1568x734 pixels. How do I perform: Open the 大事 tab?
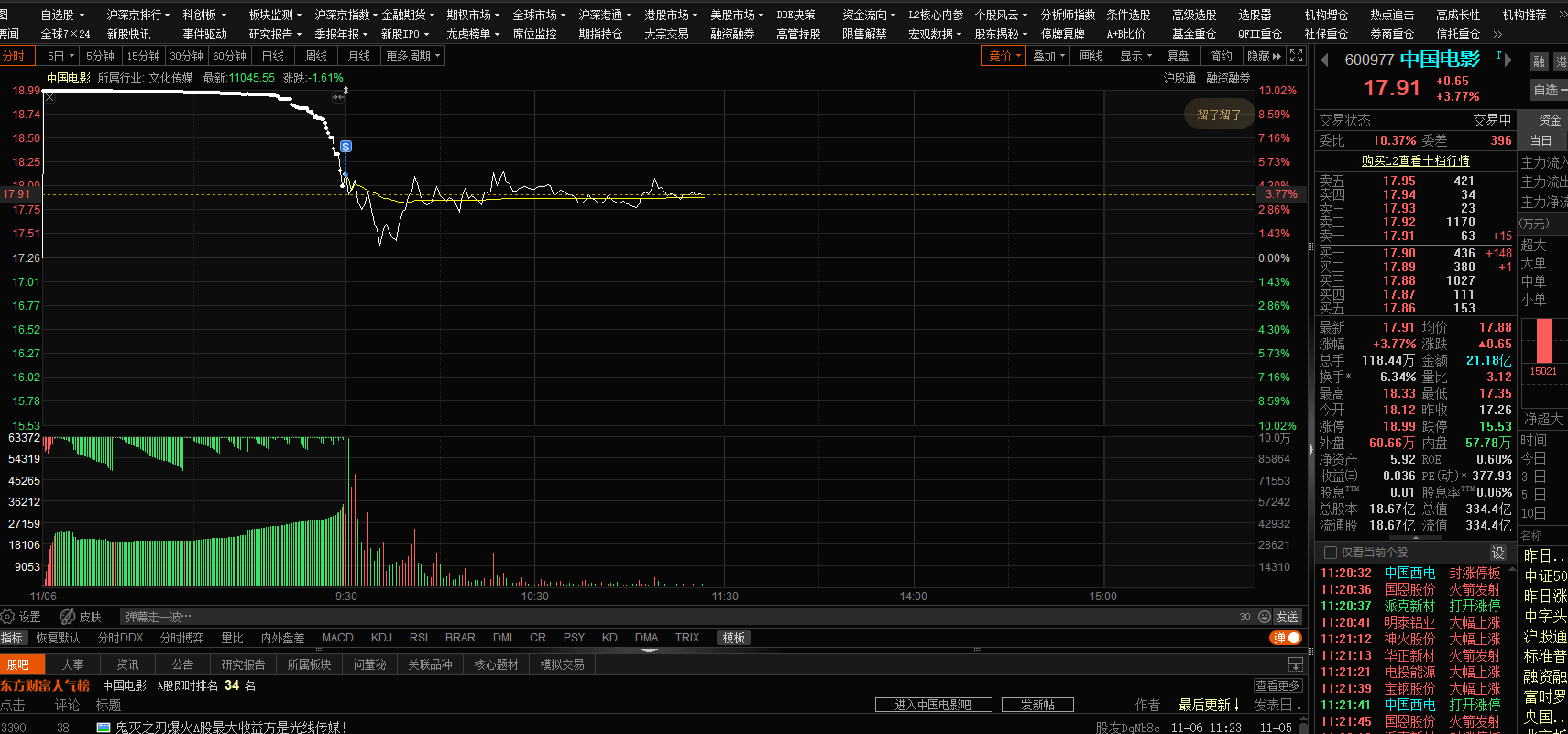73,664
